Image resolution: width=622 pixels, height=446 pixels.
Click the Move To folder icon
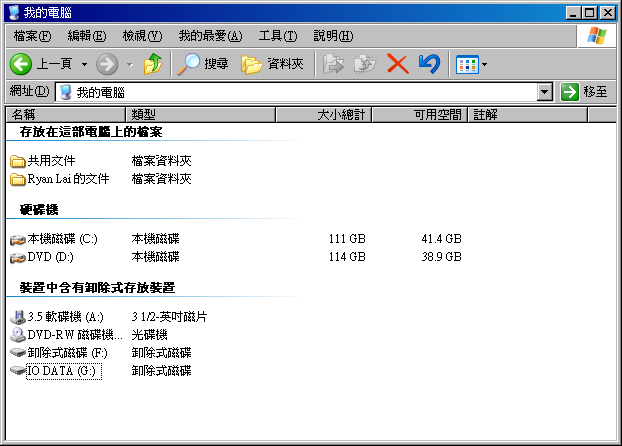[x=333, y=64]
